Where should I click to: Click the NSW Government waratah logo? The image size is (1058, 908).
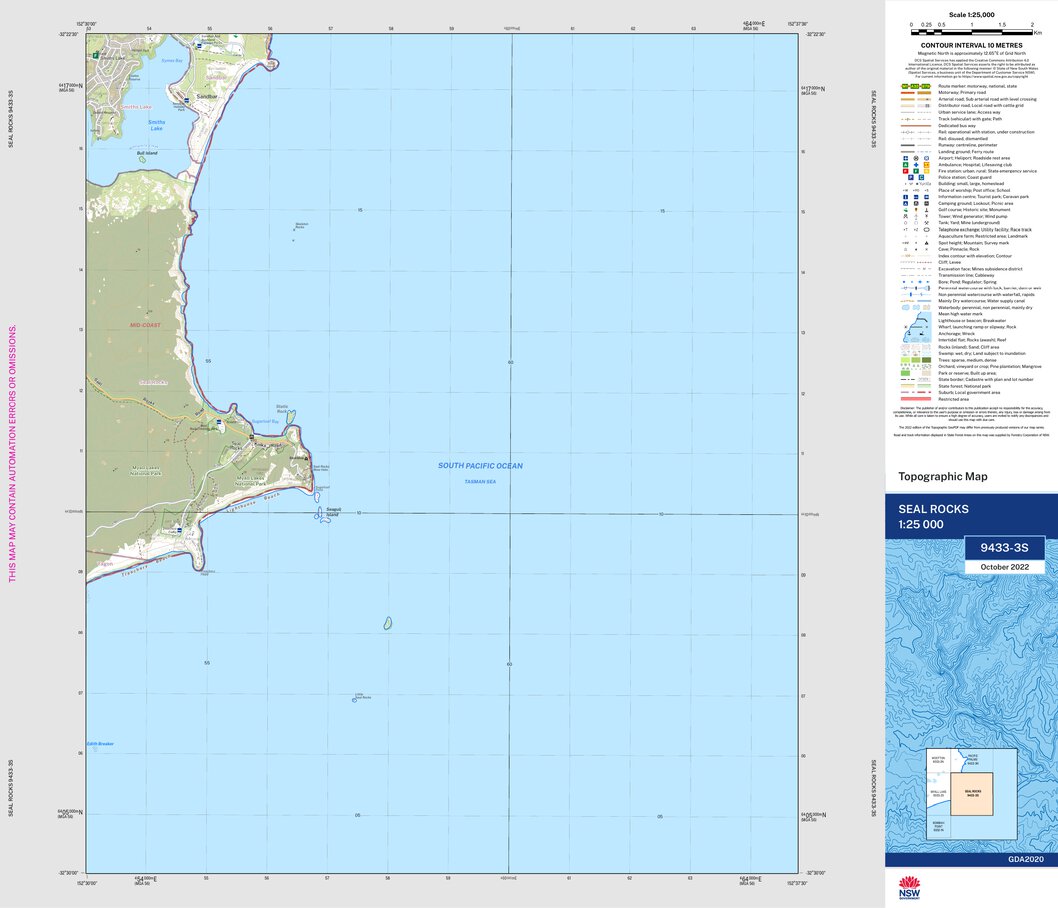[910, 888]
